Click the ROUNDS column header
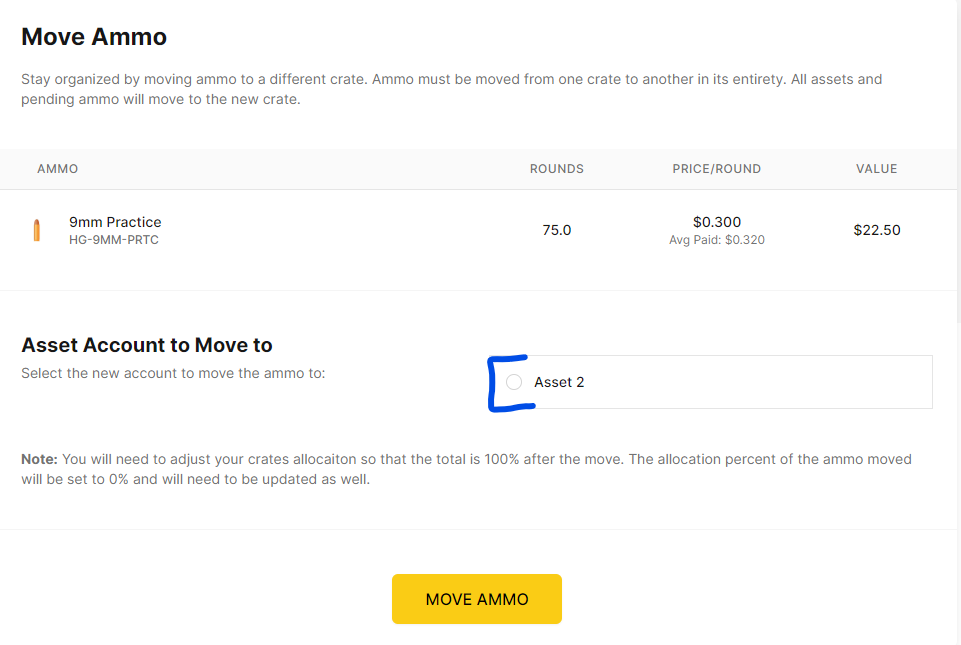961x645 pixels. (556, 169)
